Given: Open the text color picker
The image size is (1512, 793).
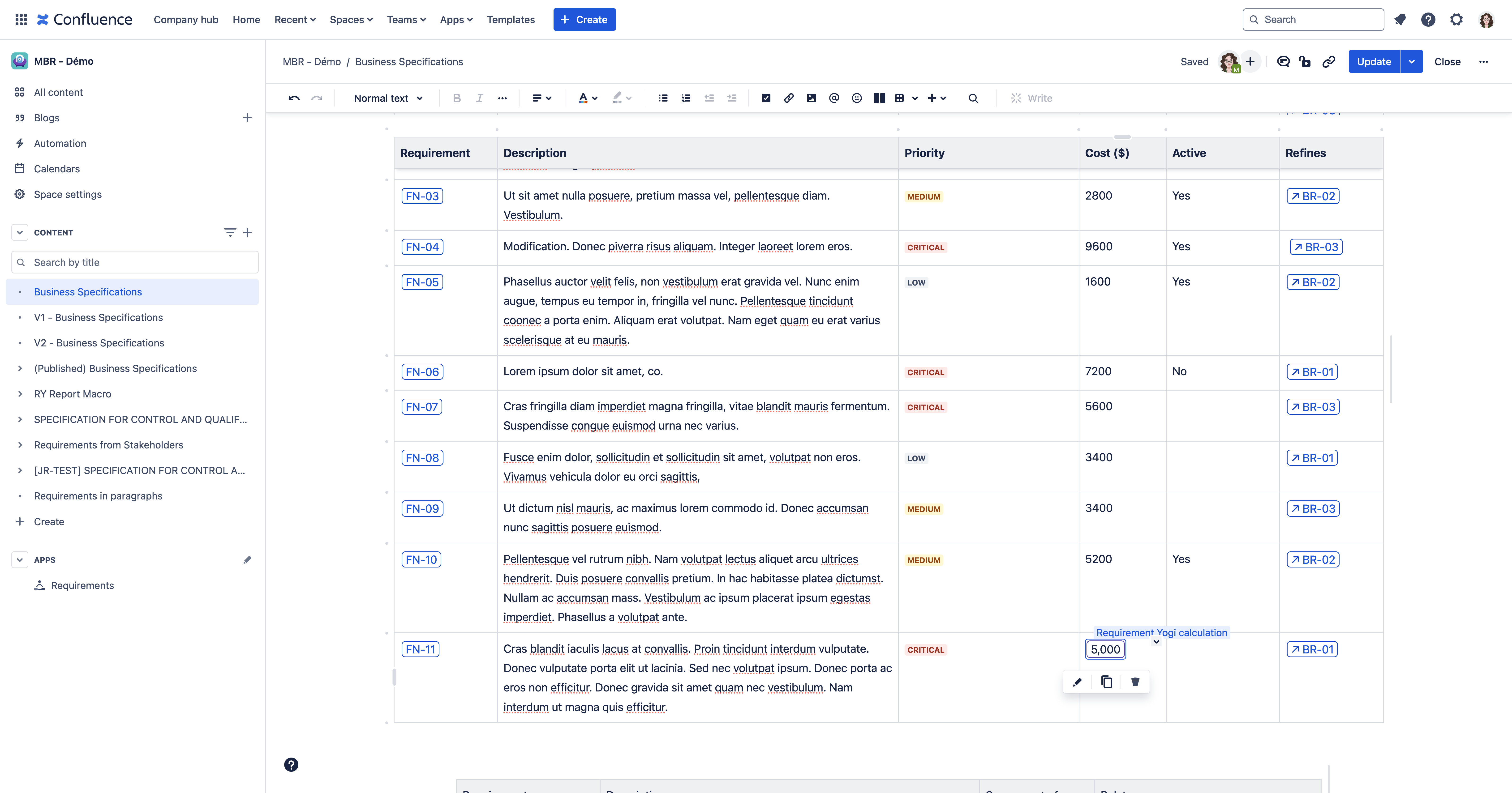Looking at the screenshot, I should 588,98.
